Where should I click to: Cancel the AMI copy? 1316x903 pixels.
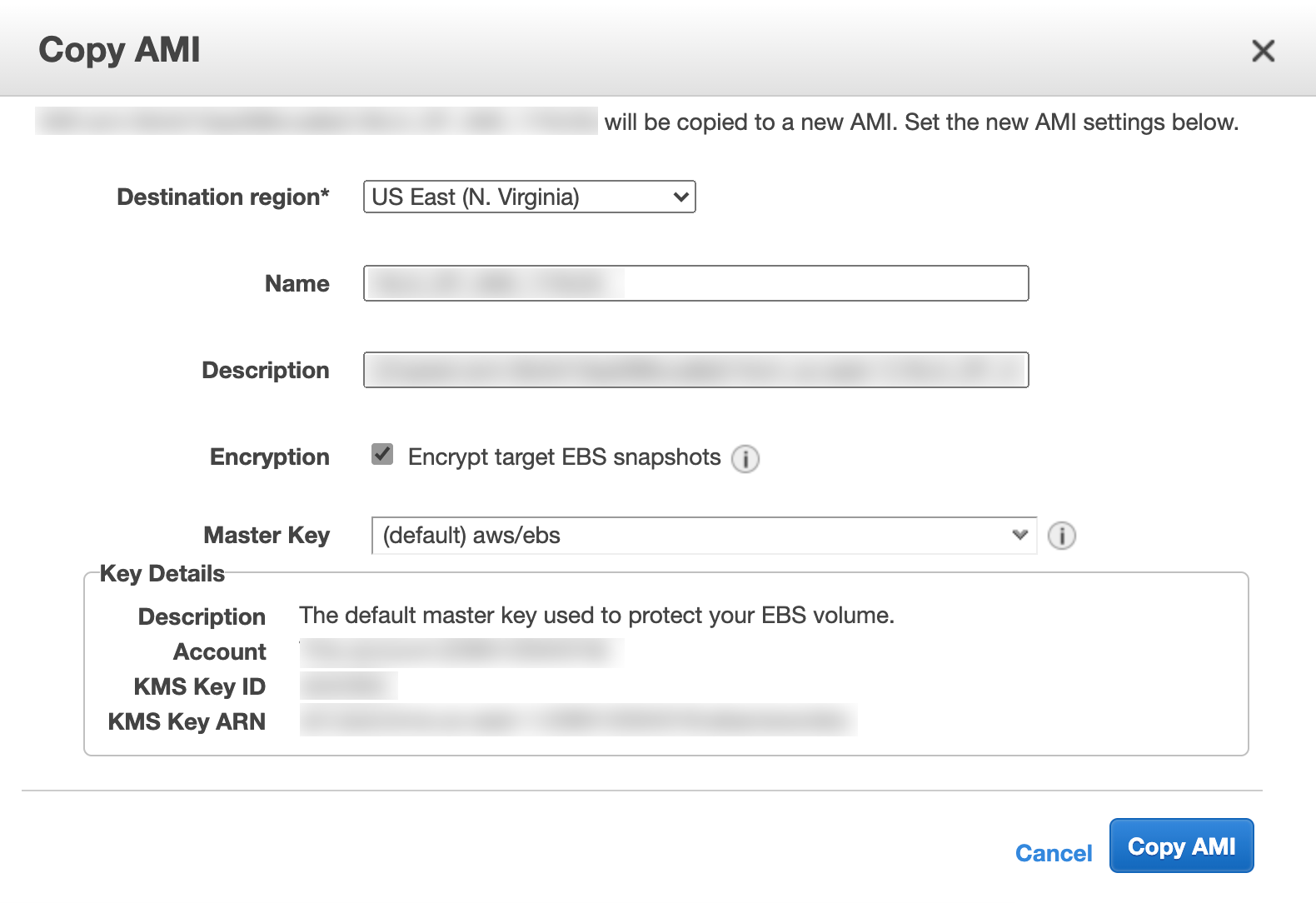1053,853
